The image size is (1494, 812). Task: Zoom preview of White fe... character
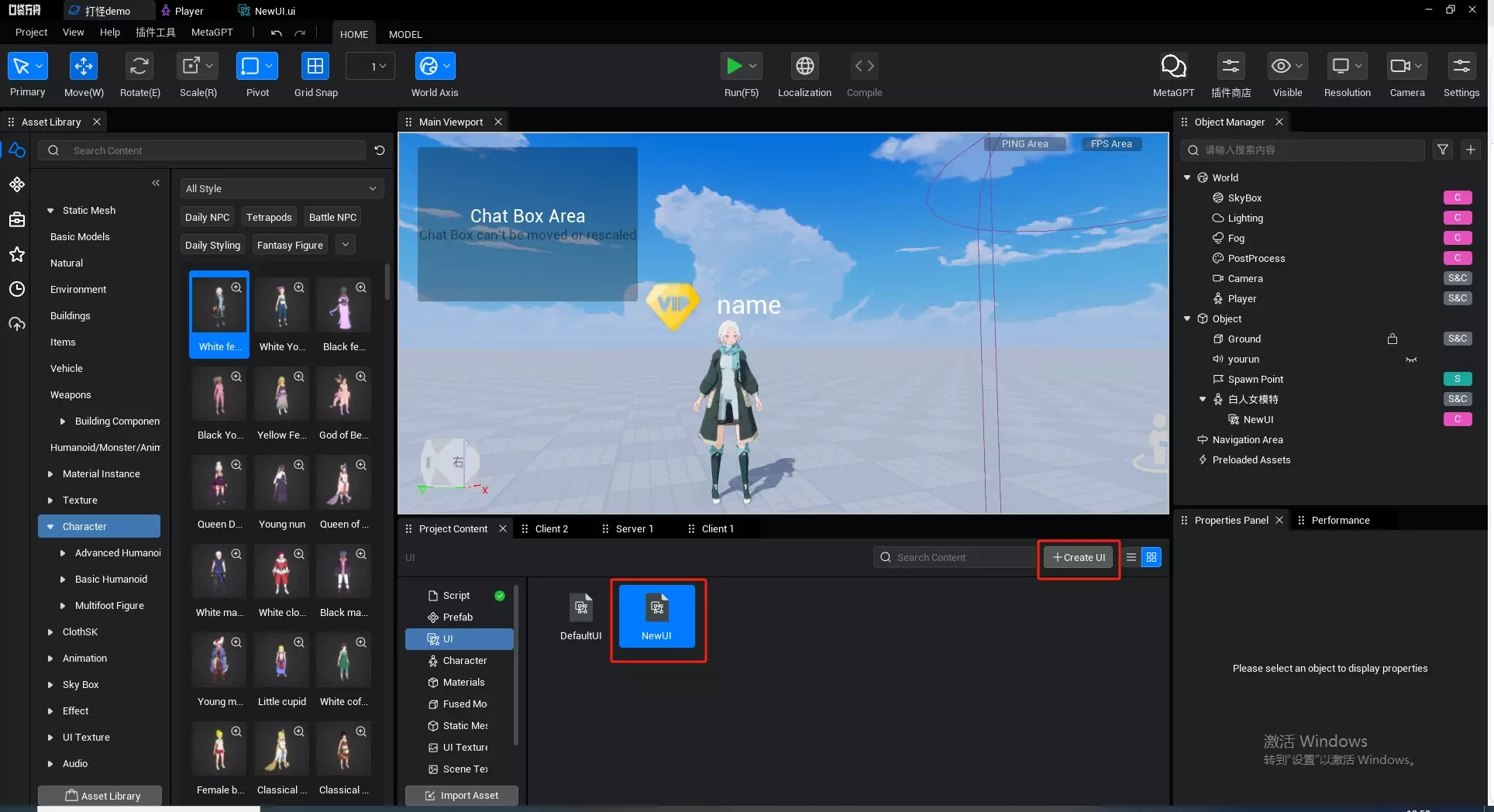point(236,287)
